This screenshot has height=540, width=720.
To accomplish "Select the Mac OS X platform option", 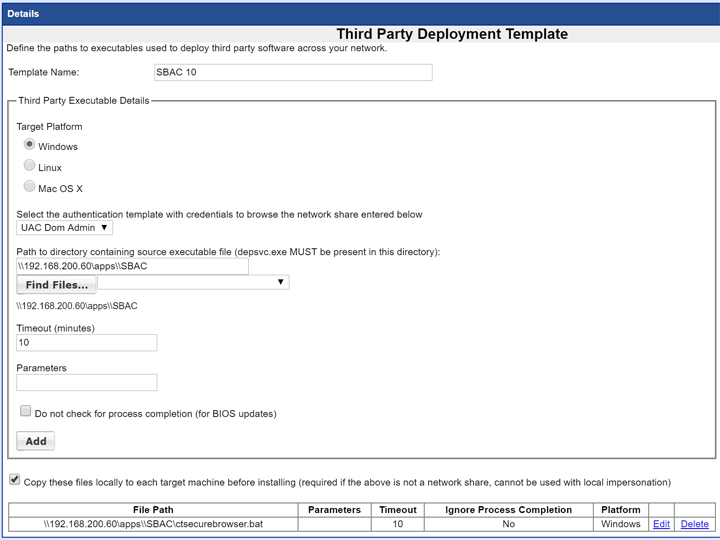I will [30, 187].
